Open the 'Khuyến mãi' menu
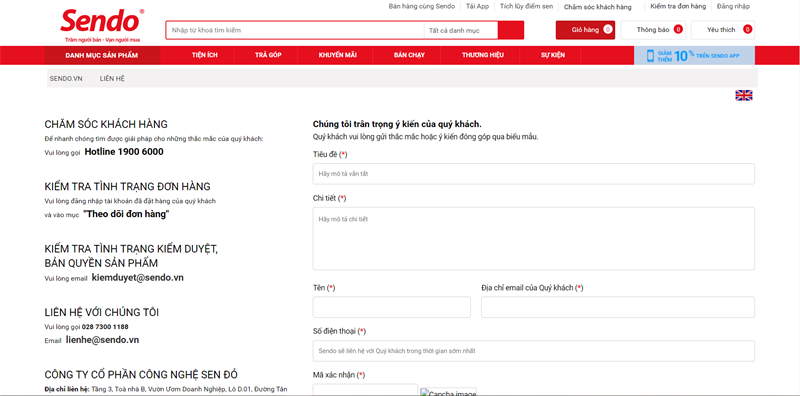 pyautogui.click(x=337, y=55)
